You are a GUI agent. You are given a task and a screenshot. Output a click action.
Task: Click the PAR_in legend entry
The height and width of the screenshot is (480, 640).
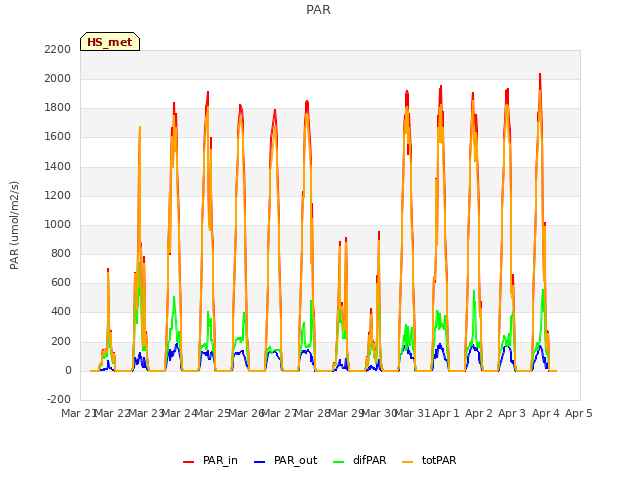pos(211,460)
